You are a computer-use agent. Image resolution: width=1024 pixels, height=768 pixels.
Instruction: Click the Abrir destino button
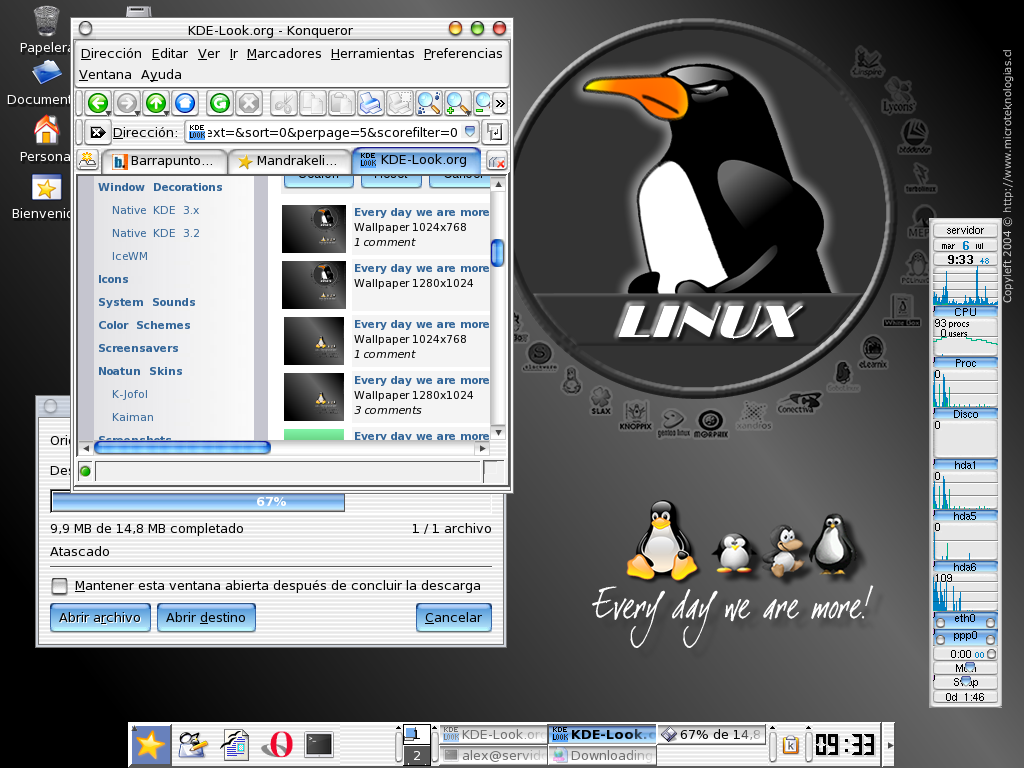click(x=206, y=617)
